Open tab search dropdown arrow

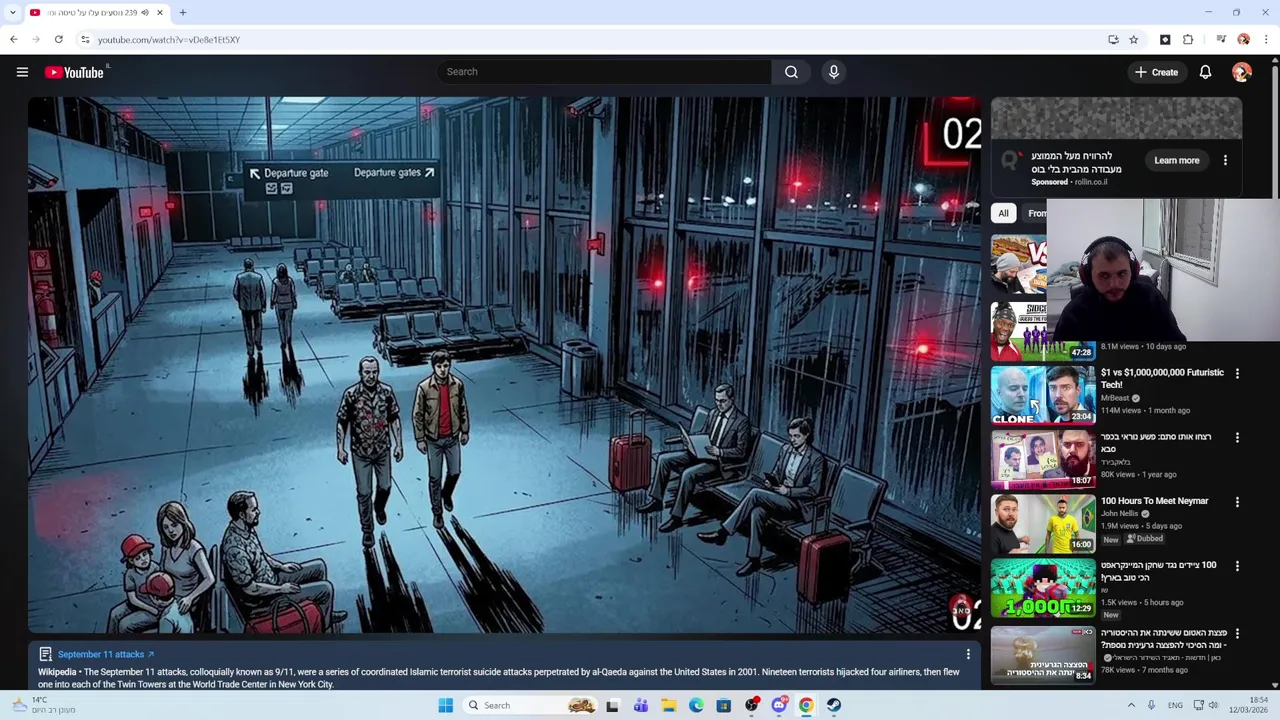[13, 13]
